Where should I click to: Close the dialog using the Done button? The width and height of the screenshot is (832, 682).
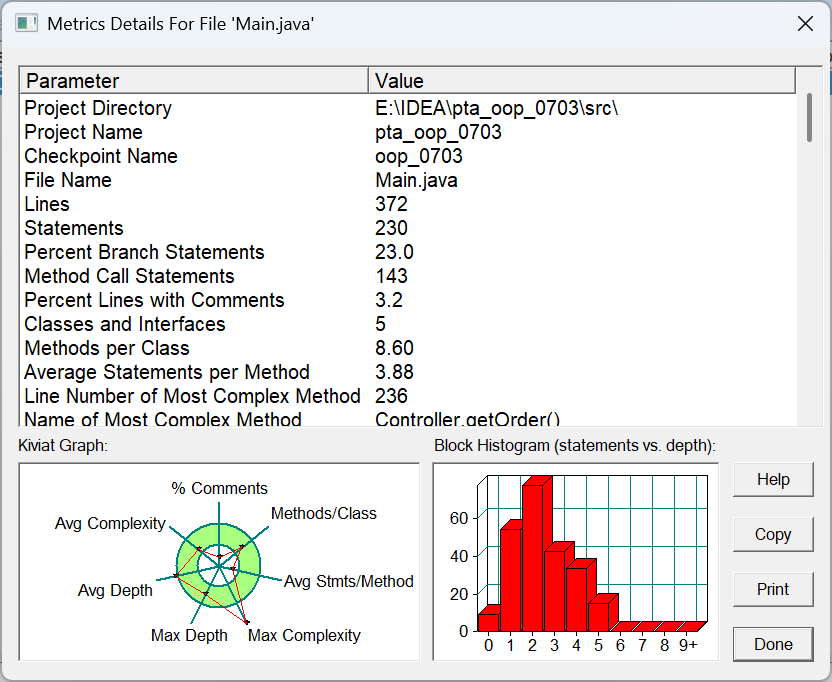[x=773, y=644]
